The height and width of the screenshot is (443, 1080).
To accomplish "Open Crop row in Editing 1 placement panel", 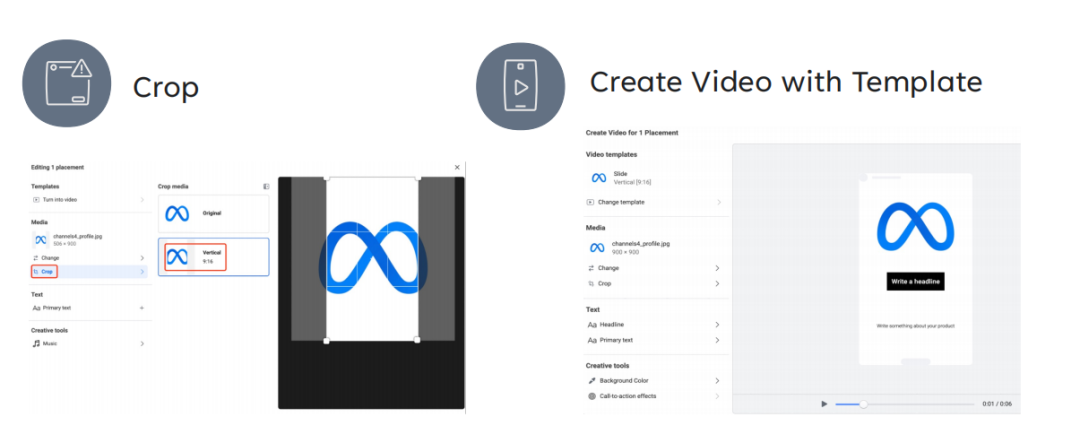I will click(x=88, y=272).
